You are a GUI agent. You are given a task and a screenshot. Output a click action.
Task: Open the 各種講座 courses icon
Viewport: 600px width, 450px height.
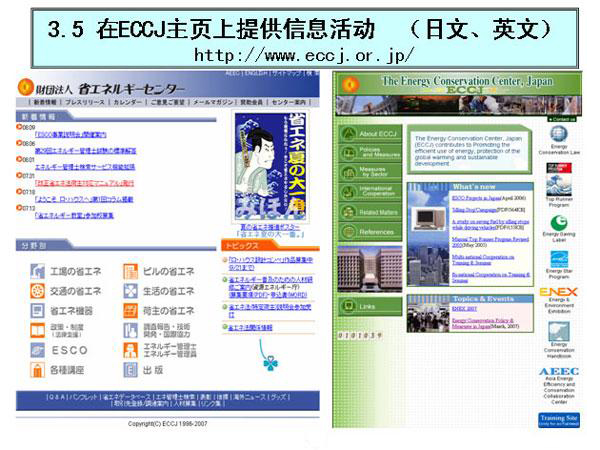pos(38,370)
